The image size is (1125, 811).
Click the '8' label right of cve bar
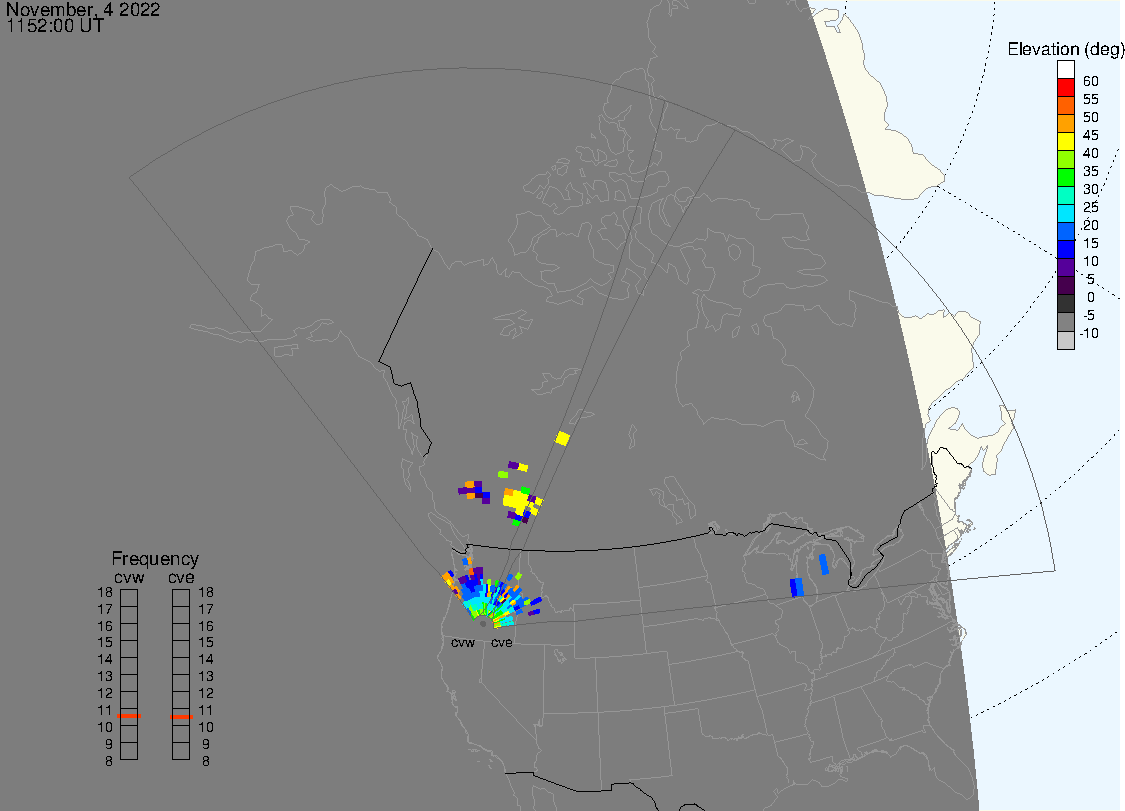(x=206, y=761)
